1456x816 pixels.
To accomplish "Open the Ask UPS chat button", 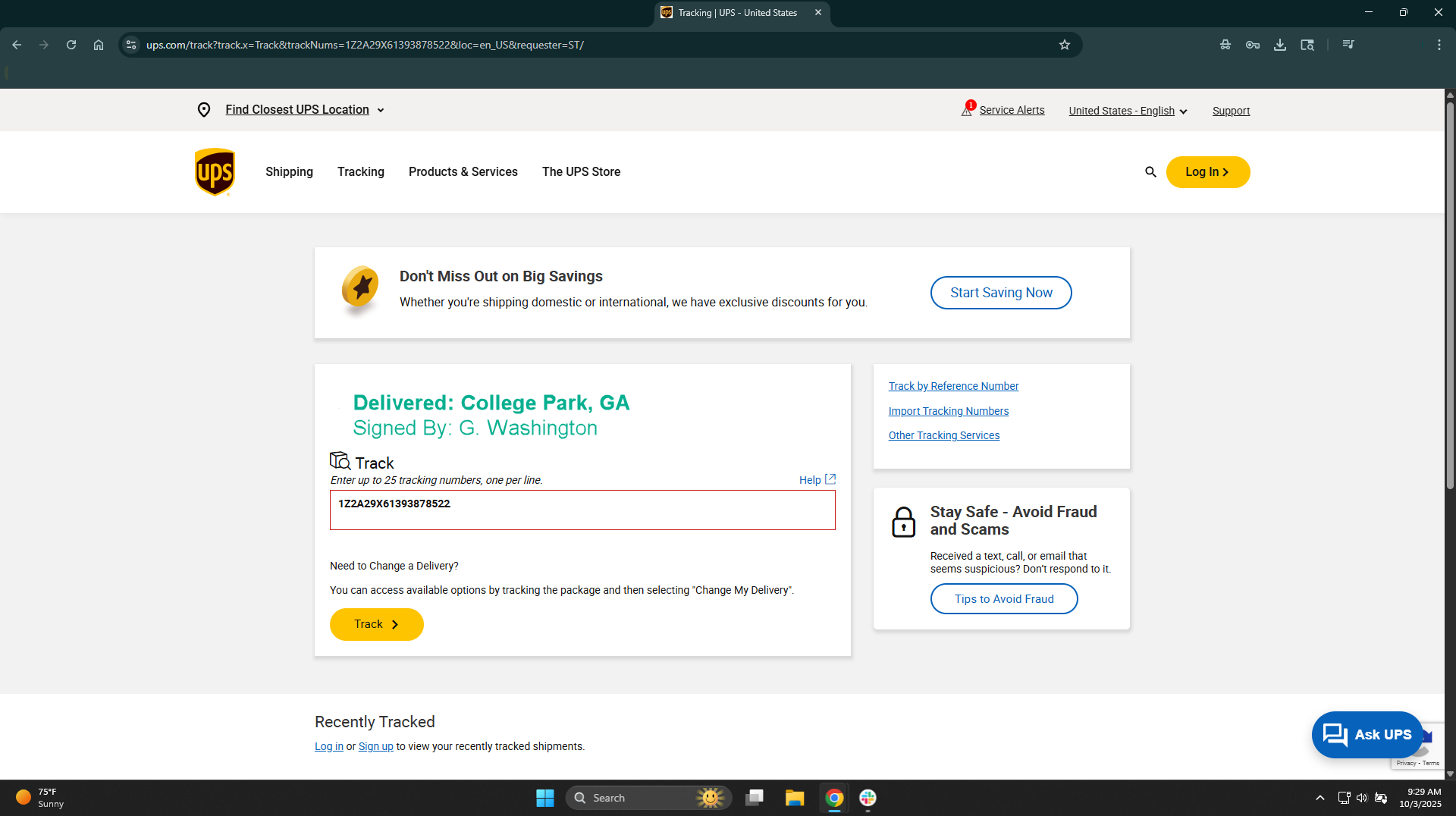I will pyautogui.click(x=1367, y=734).
